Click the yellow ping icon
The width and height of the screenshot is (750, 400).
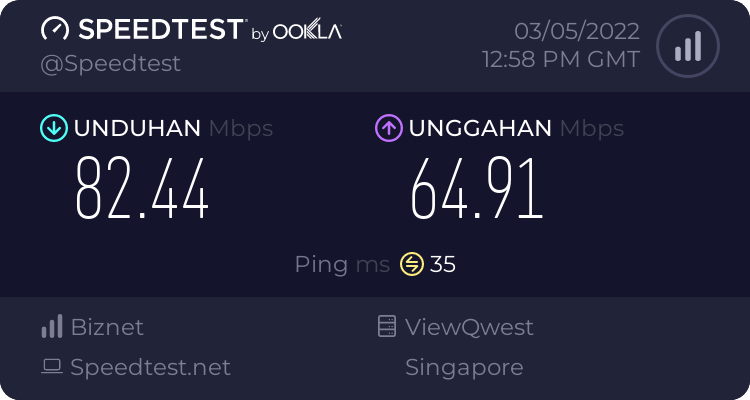tap(412, 264)
